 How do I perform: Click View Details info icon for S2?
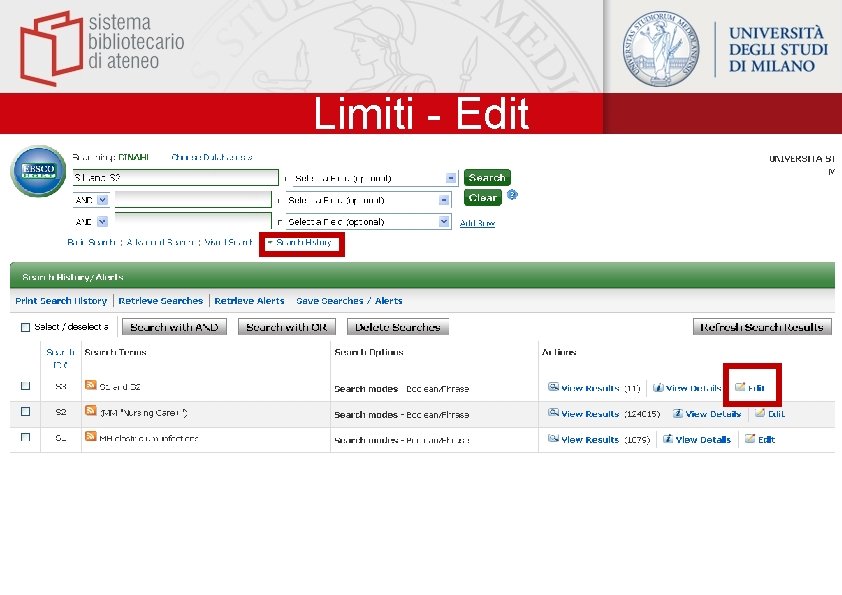[678, 413]
